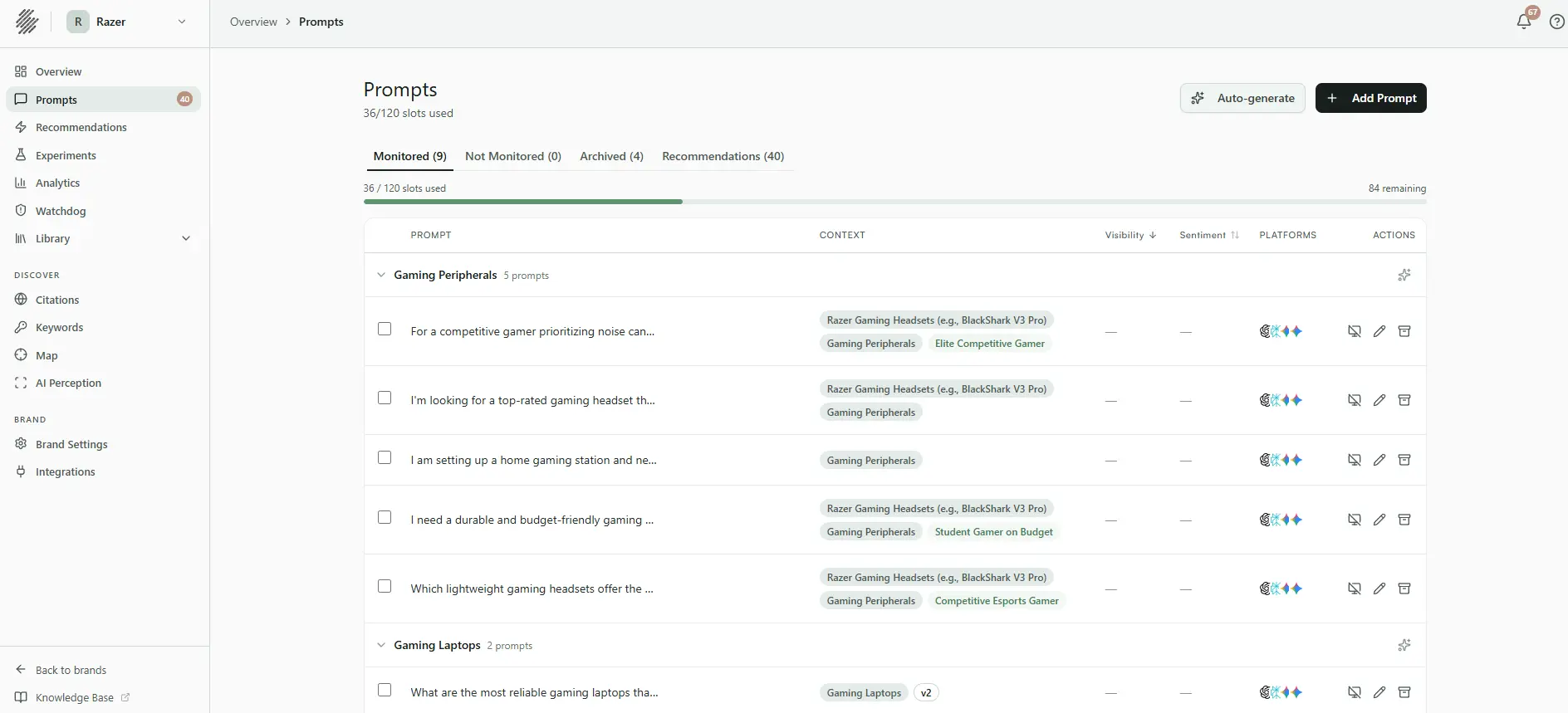Click the edit pencil for the 'For a competitive gamer' prompt
This screenshot has width=1568, height=713.
click(x=1379, y=331)
